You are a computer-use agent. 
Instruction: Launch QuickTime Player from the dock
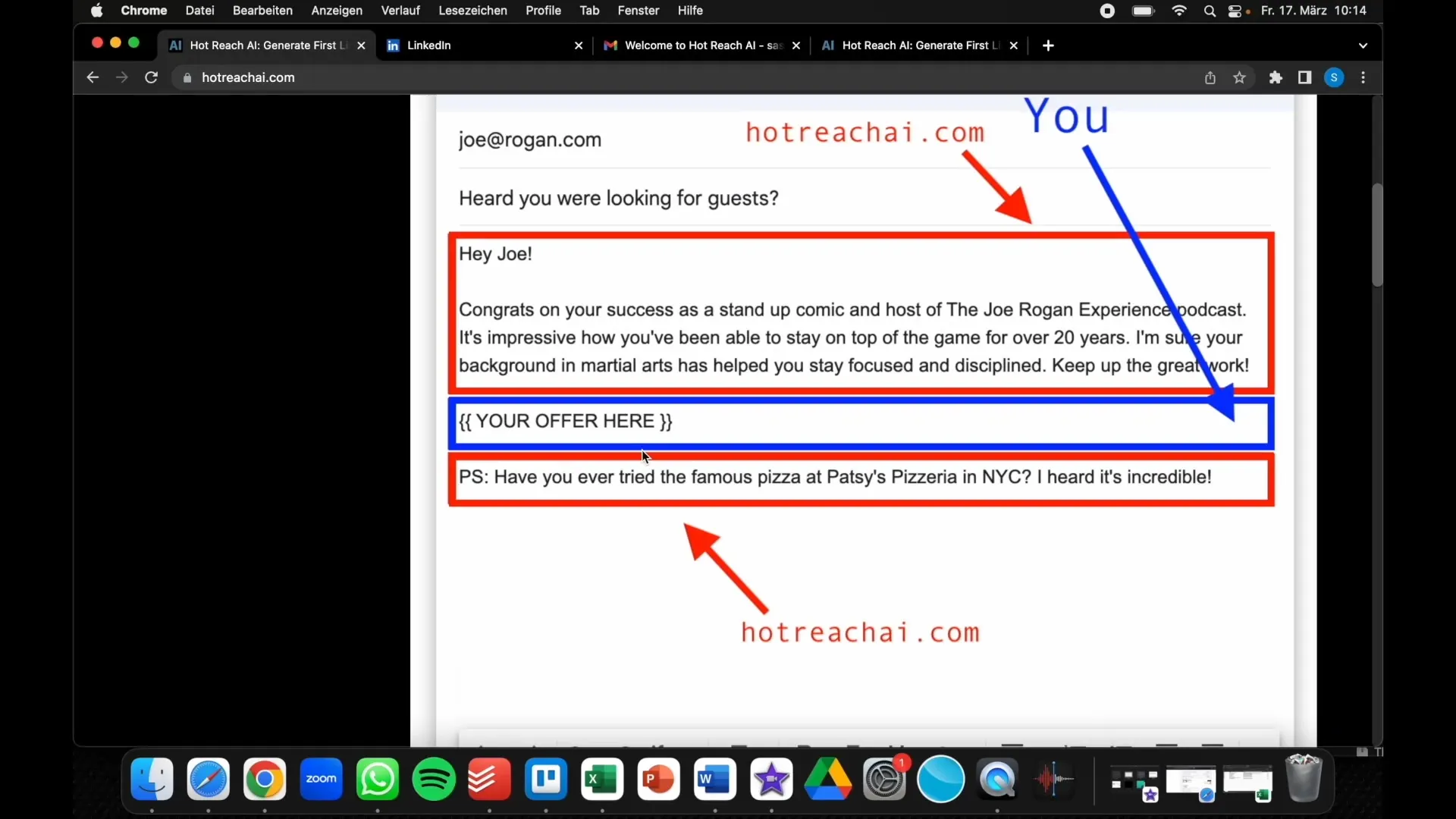(997, 779)
